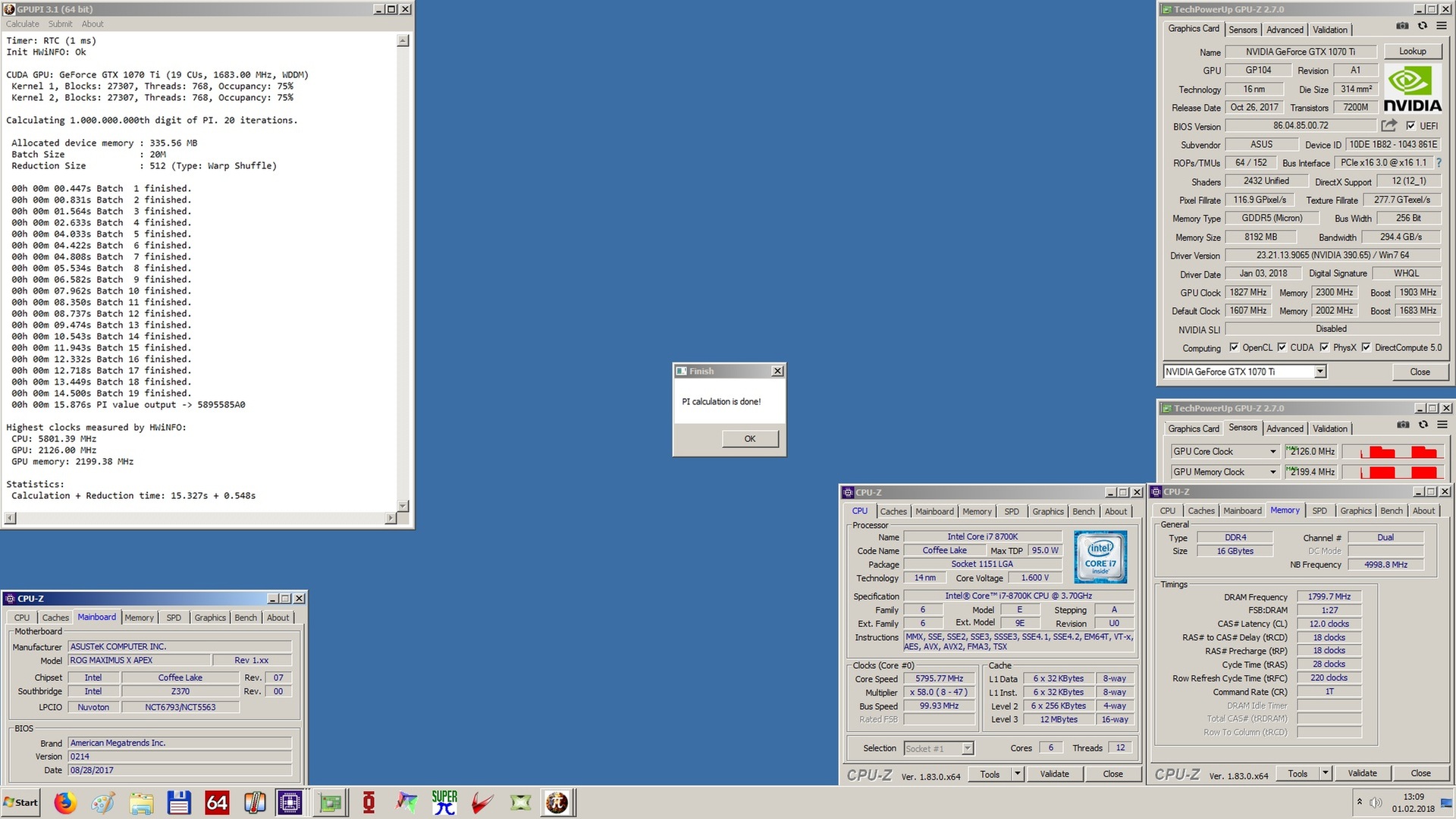Open SPD tab in Memory CPU-Z window
This screenshot has height=819, width=1456.
(x=1319, y=511)
